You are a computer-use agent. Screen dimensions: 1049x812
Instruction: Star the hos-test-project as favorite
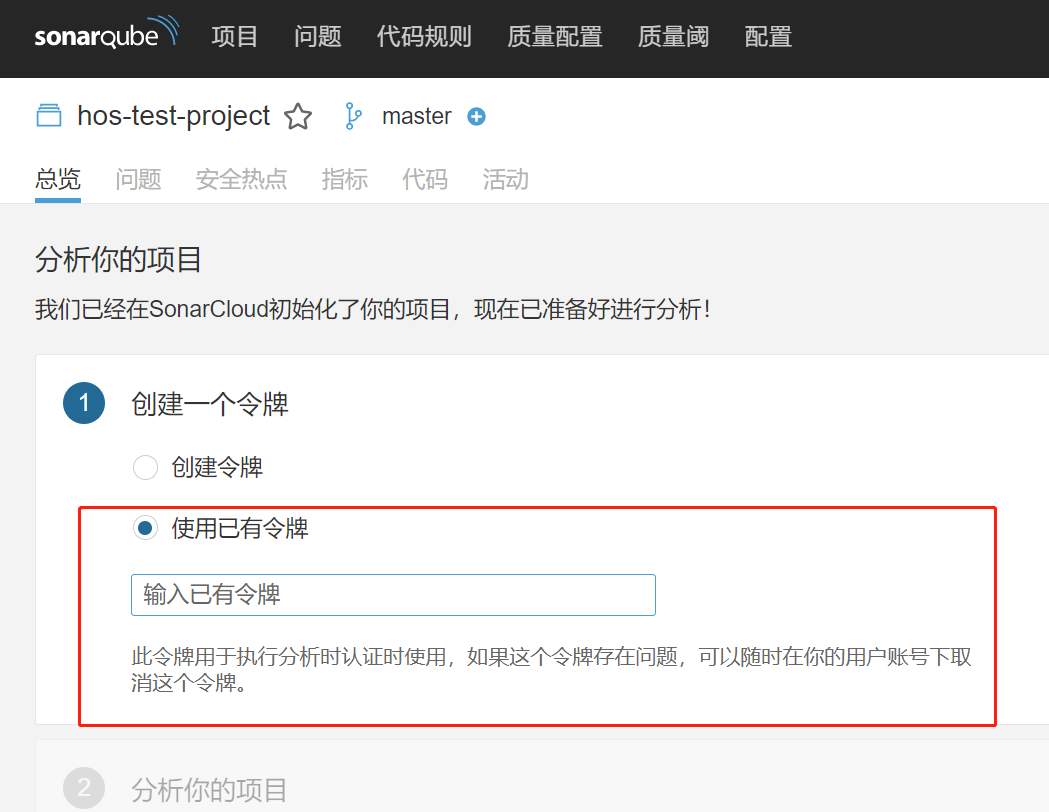[x=298, y=115]
